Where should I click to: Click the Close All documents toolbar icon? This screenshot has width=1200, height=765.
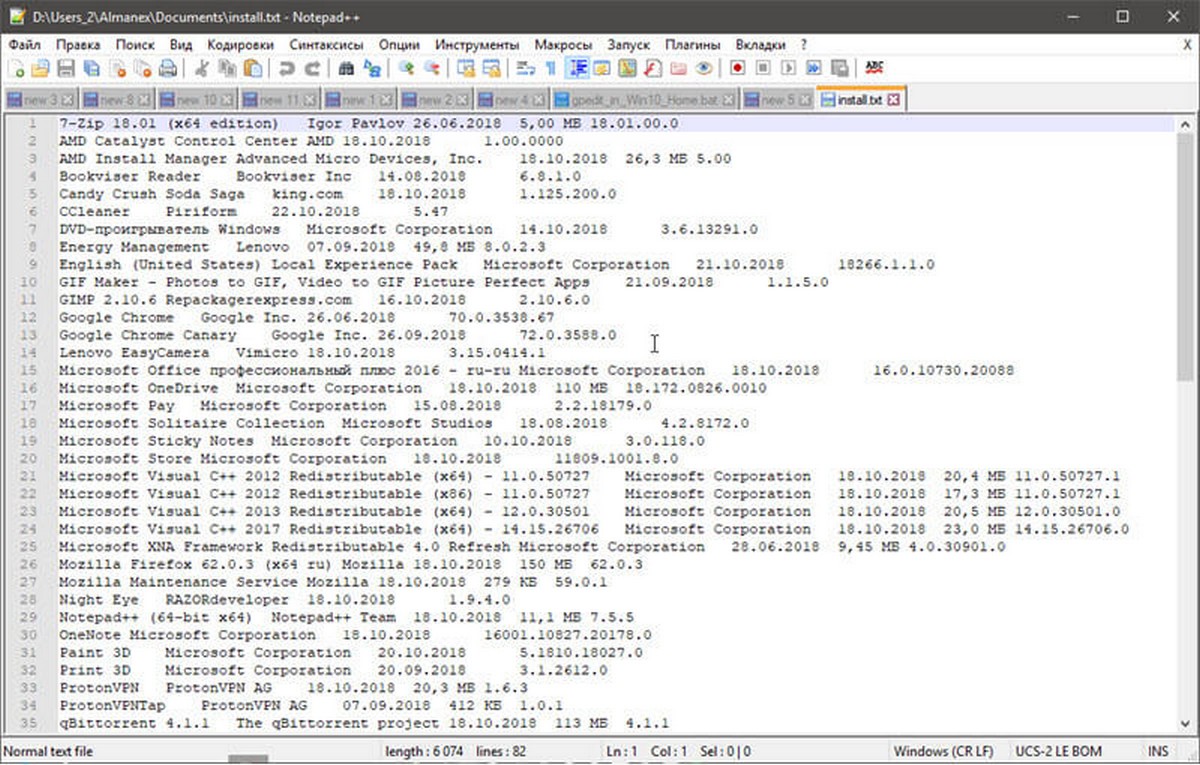[143, 68]
